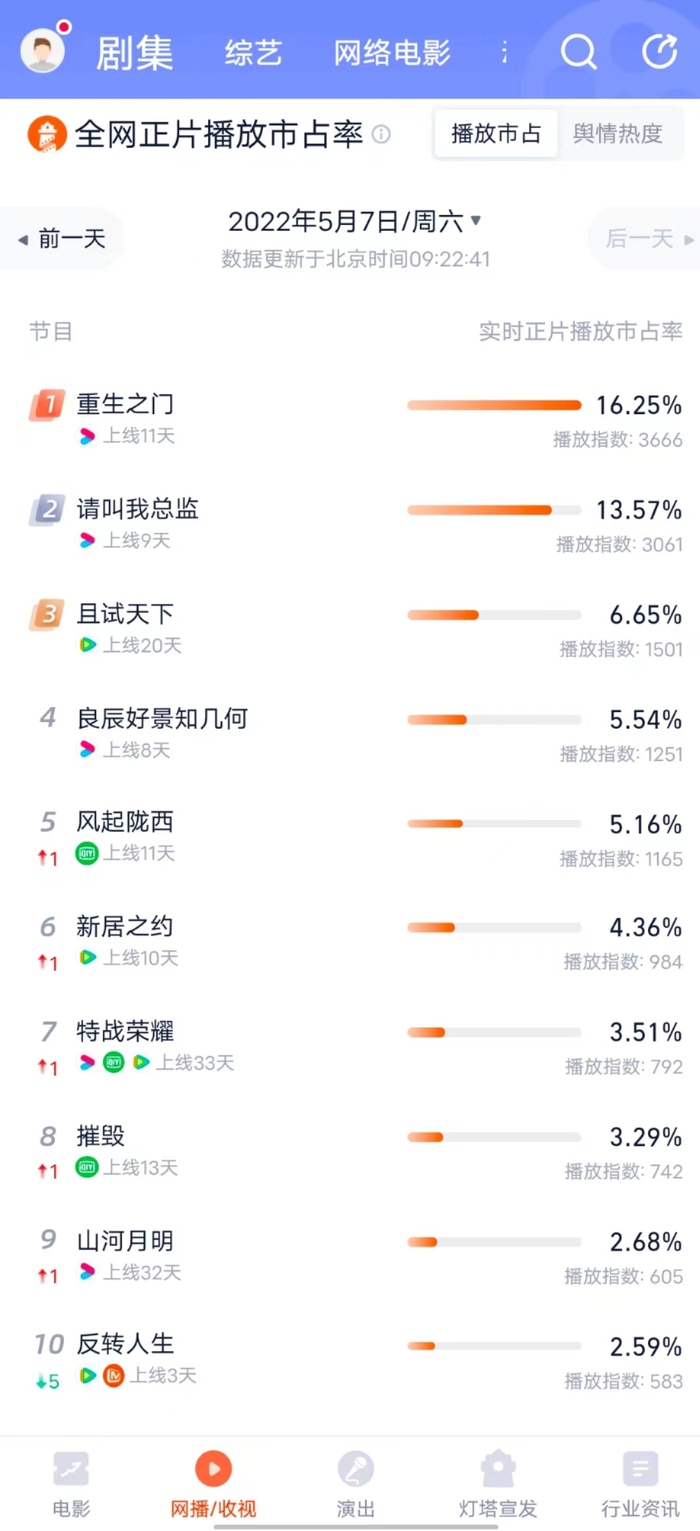Image resolution: width=700 pixels, height=1531 pixels.
Task: Open user profile avatar
Action: pos(42,50)
